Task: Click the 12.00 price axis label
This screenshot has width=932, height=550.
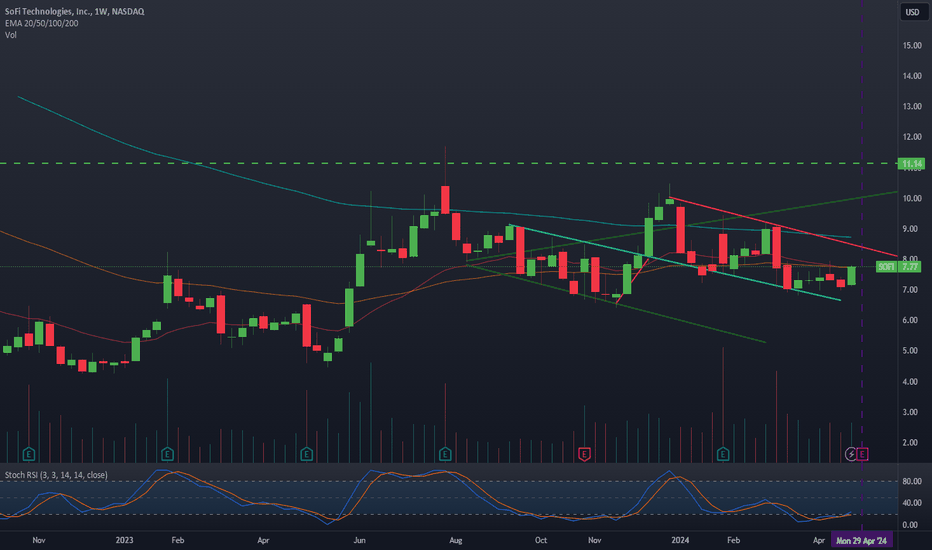Action: [912, 137]
